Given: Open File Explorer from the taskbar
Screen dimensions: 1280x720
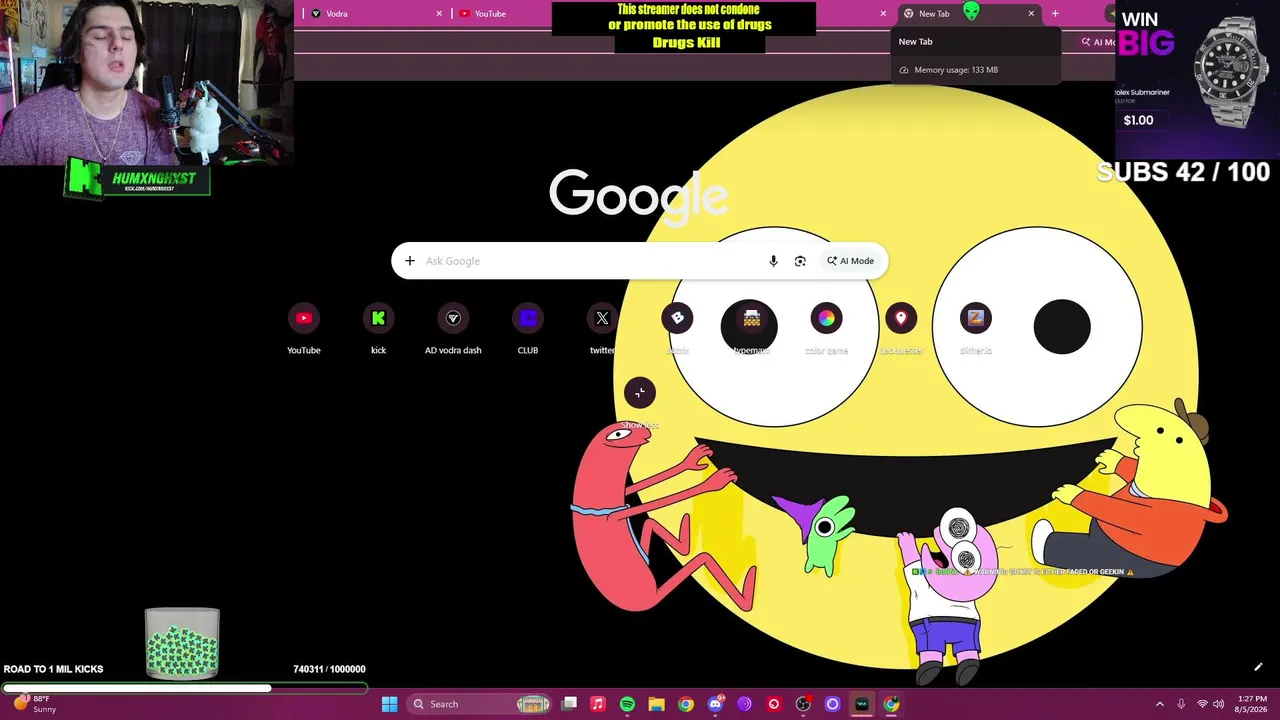Looking at the screenshot, I should pyautogui.click(x=656, y=704).
